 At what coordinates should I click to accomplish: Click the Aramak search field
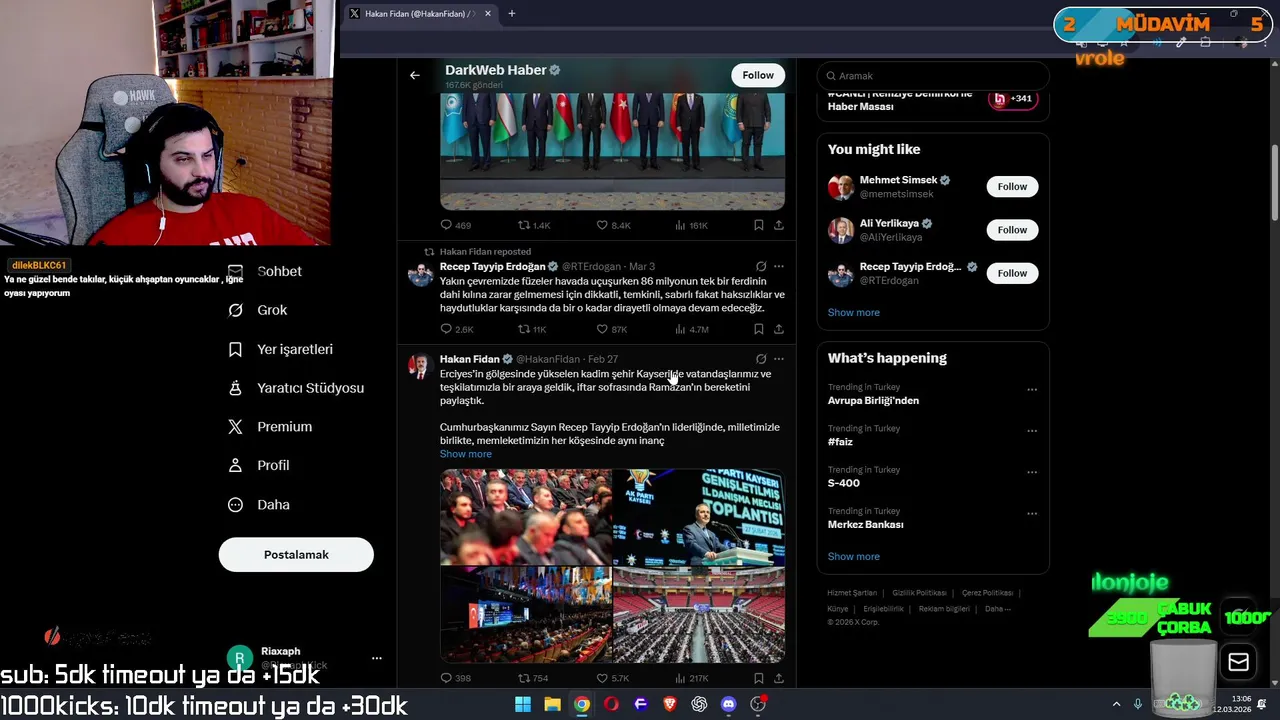933,76
